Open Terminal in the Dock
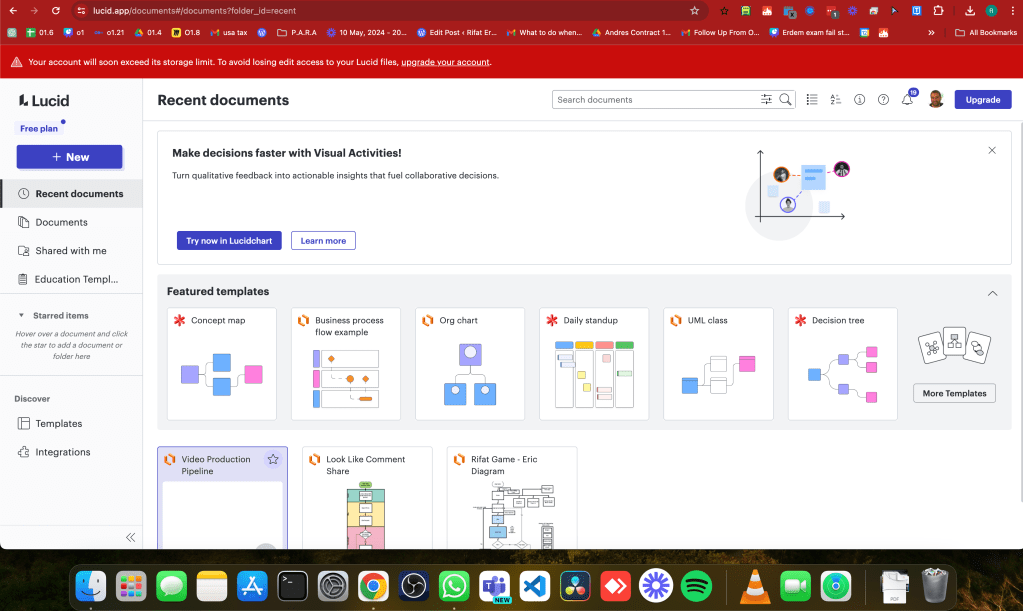Screen dimensions: 1023x611 (292, 586)
